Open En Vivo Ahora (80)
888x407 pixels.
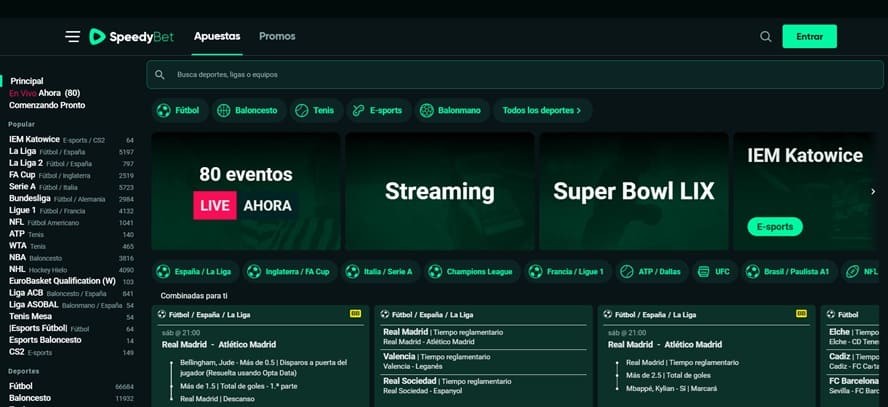click(44, 93)
